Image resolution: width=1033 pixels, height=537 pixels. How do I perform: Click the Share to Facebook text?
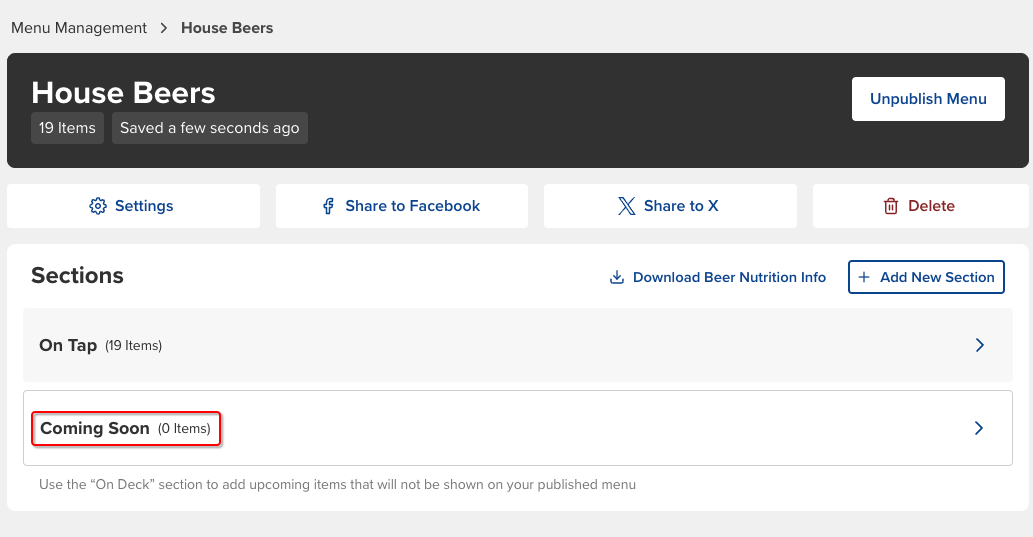tap(412, 206)
